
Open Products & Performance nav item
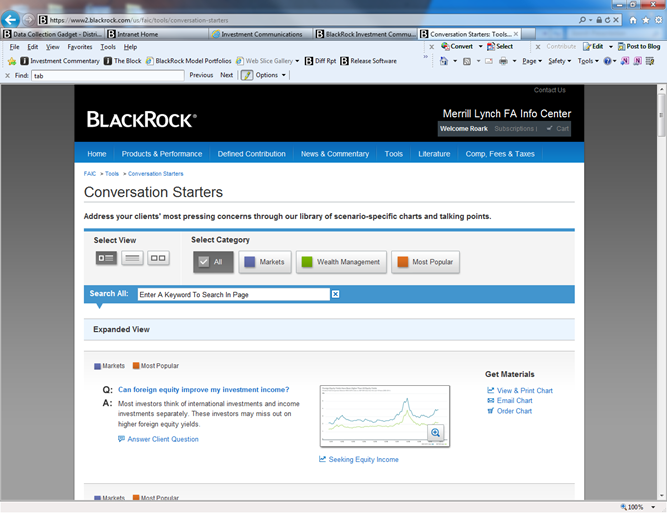(x=162, y=154)
